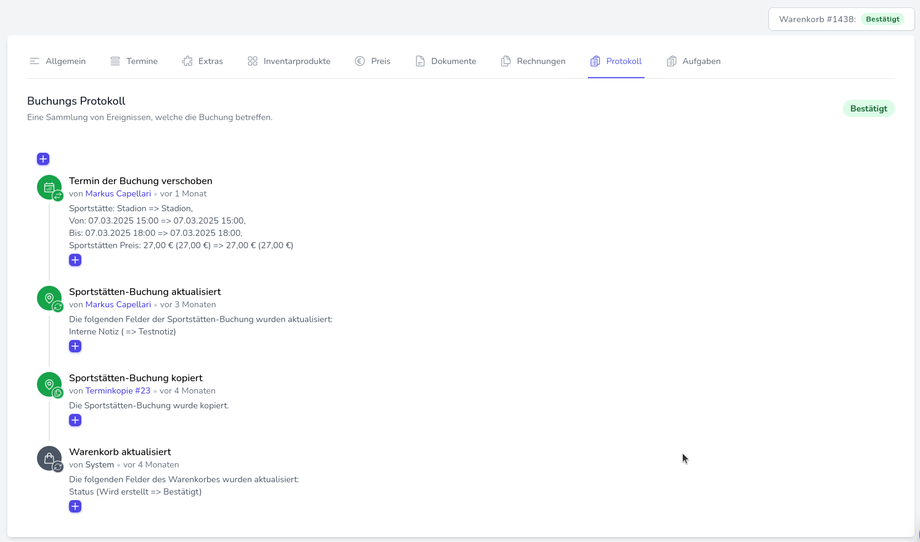The image size is (920, 542).
Task: Click the plus button at top of timeline
Action: click(x=43, y=159)
